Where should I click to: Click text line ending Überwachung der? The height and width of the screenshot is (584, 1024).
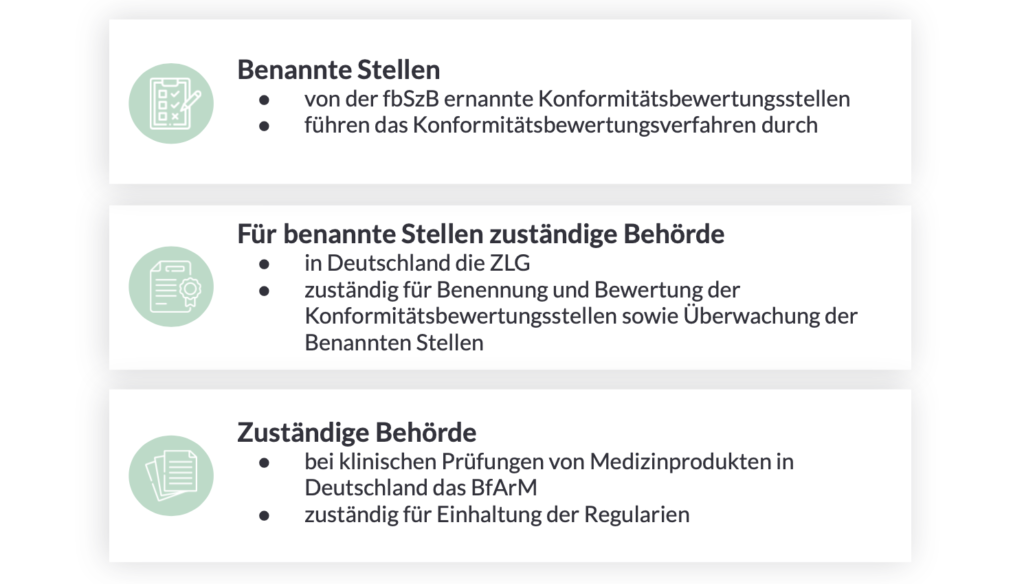click(581, 316)
